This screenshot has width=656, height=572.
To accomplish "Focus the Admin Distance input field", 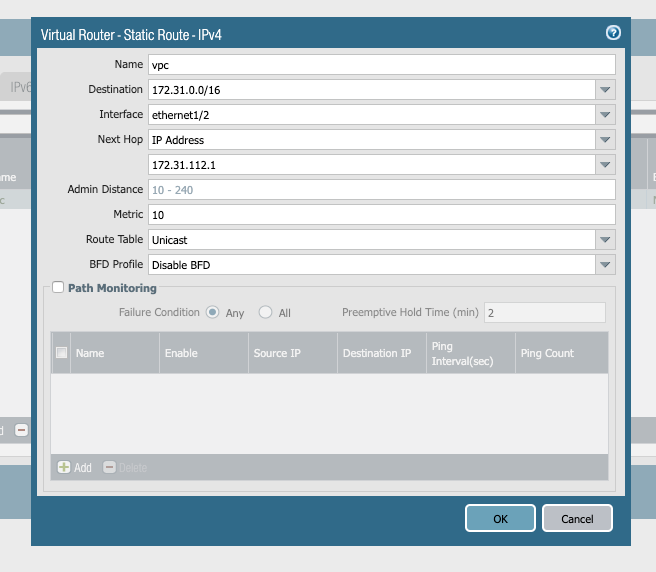I will [x=380, y=190].
